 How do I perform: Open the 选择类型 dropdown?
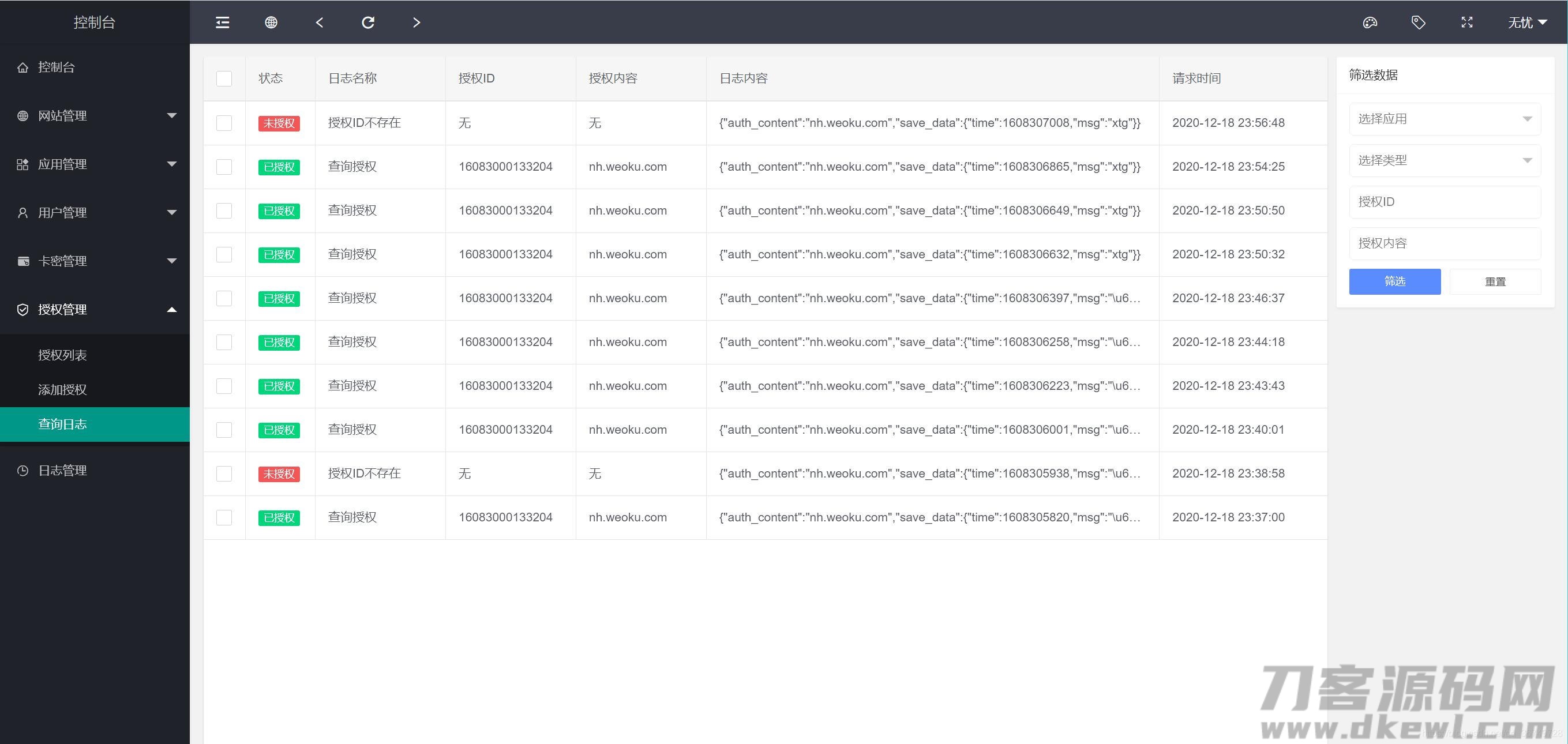tap(1445, 160)
